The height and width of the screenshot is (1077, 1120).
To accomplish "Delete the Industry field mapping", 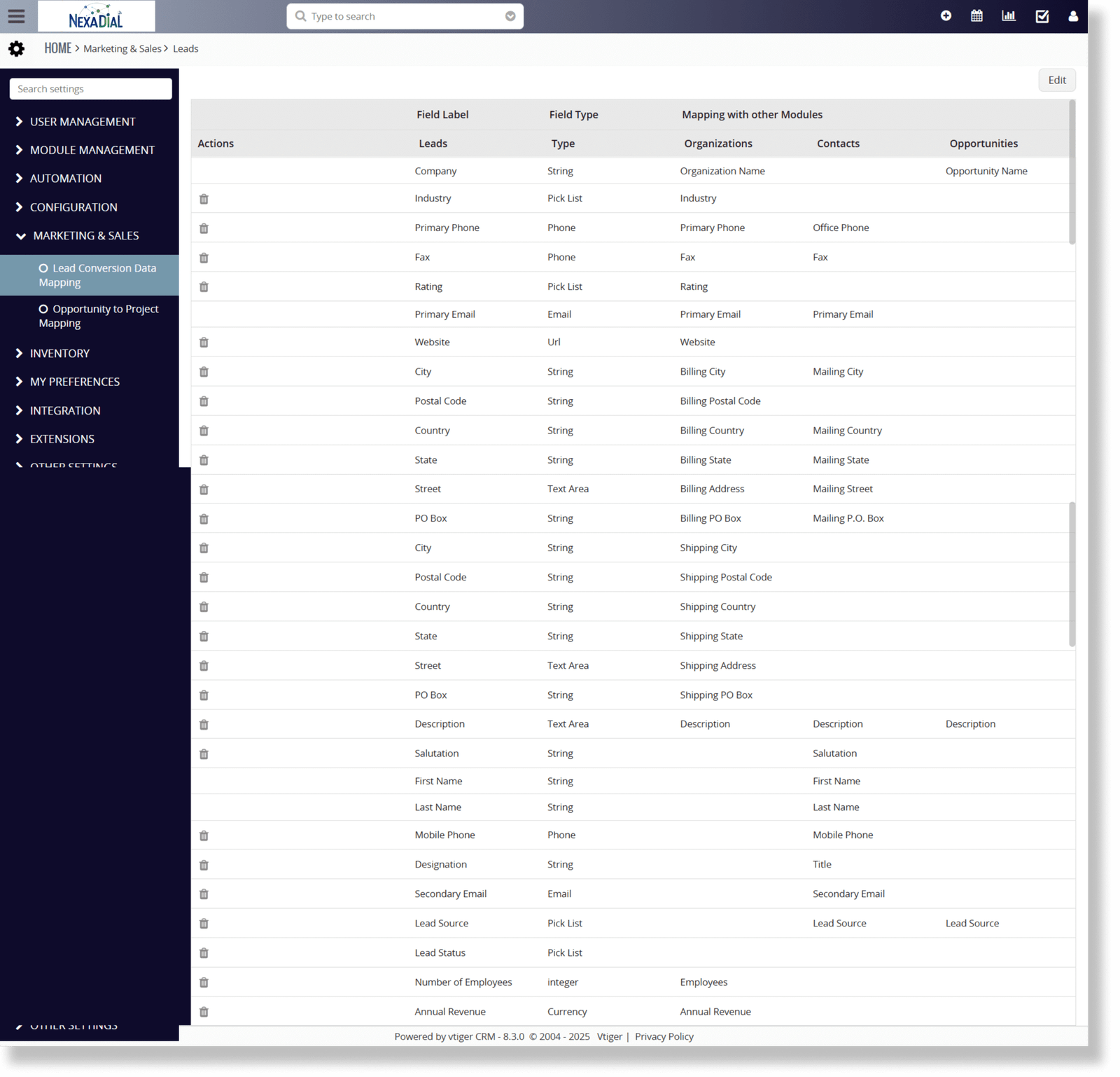I will coord(204,200).
